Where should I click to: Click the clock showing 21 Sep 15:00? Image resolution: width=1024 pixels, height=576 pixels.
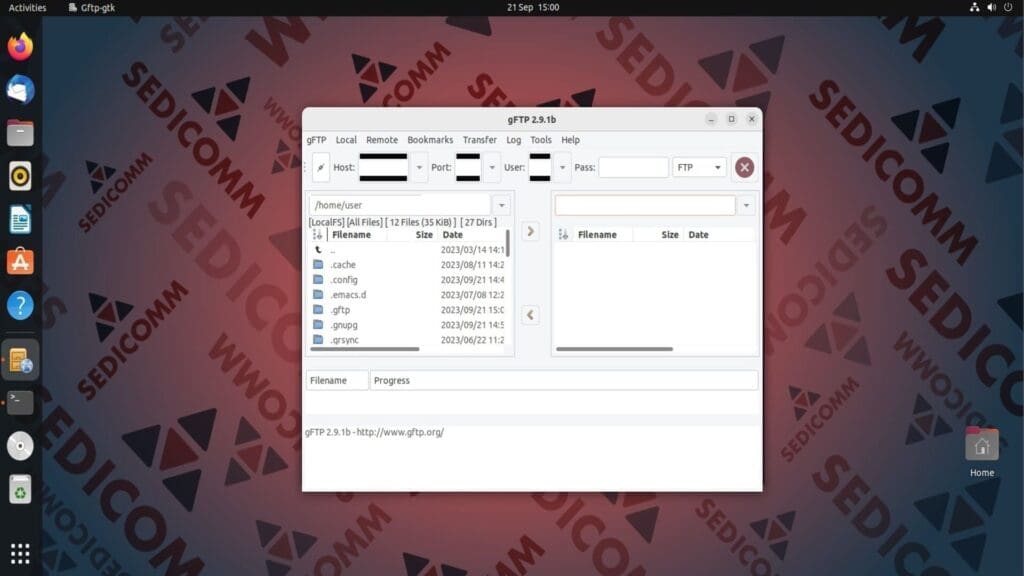[533, 7]
